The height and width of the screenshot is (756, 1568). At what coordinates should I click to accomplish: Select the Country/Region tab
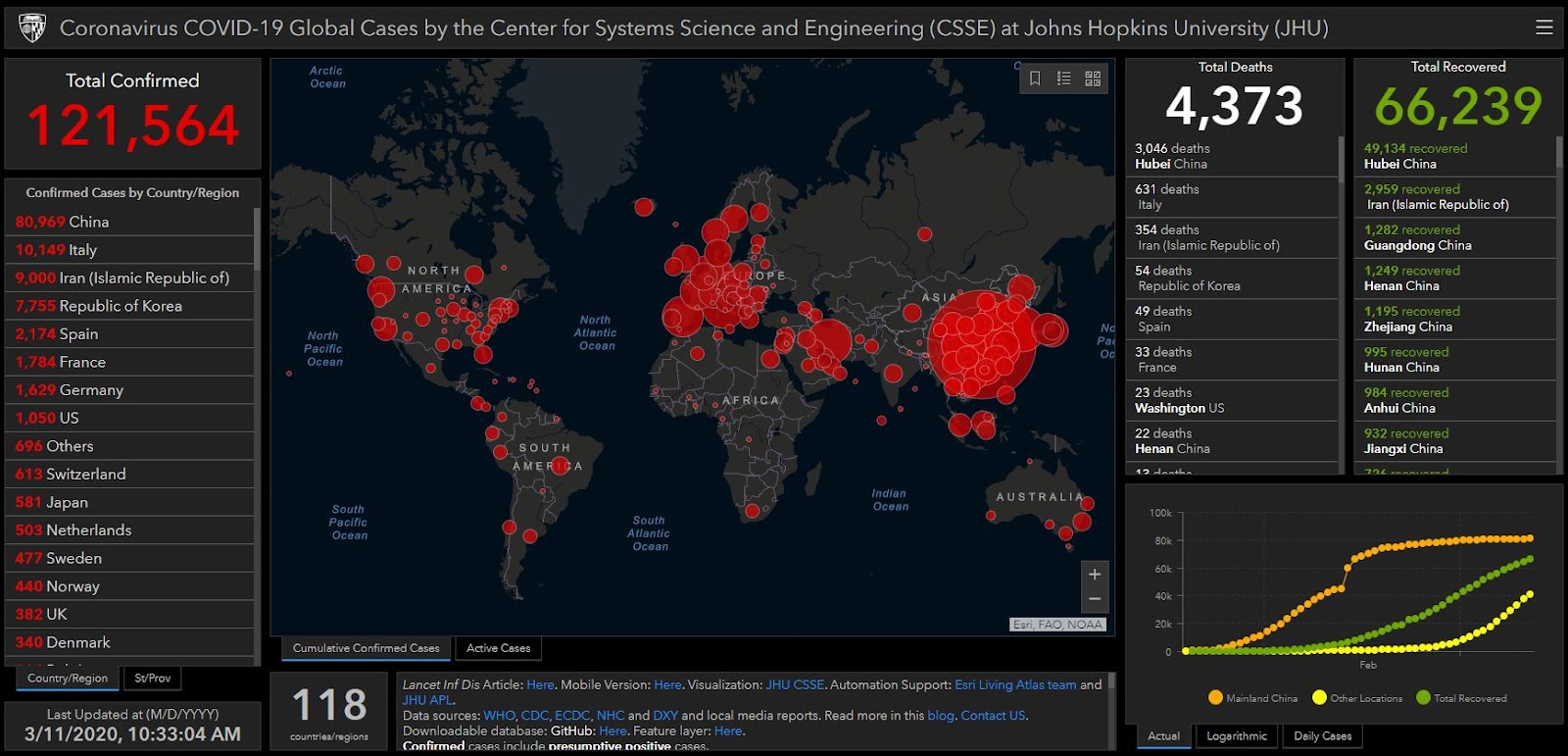pos(68,679)
